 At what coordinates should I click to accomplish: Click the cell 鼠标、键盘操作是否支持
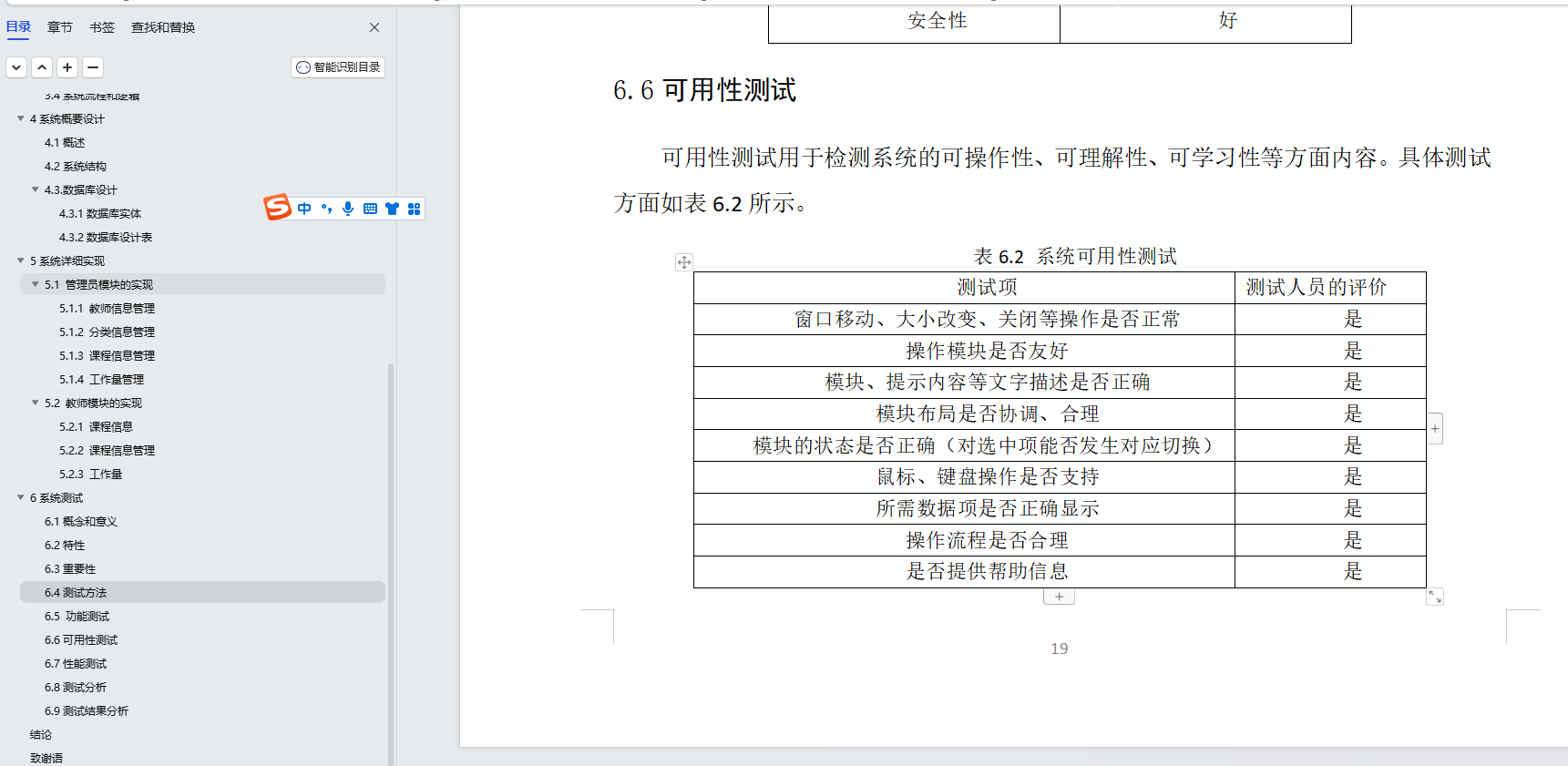pos(964,477)
